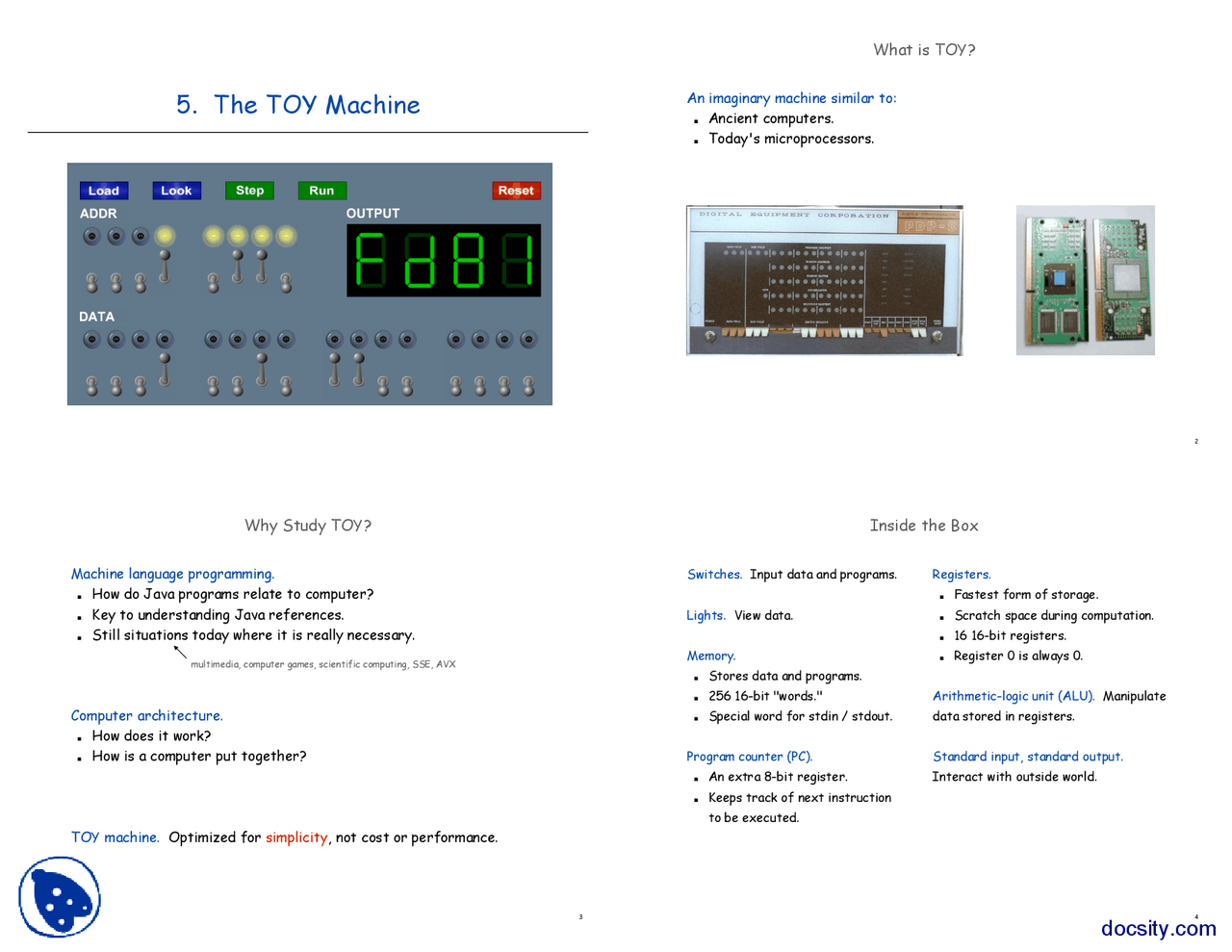Image resolution: width=1232 pixels, height=952 pixels.
Task: Click the leftmost indicator light in DATA row
Action: [x=91, y=339]
